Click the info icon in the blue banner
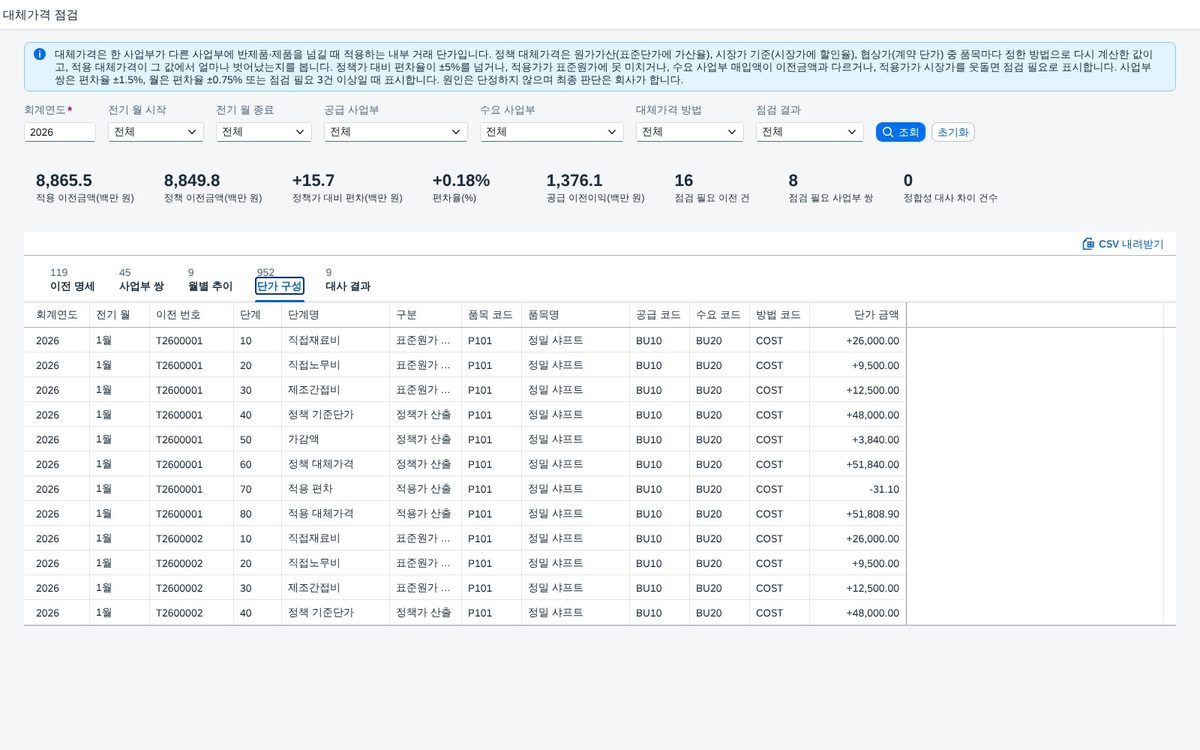 (39, 54)
